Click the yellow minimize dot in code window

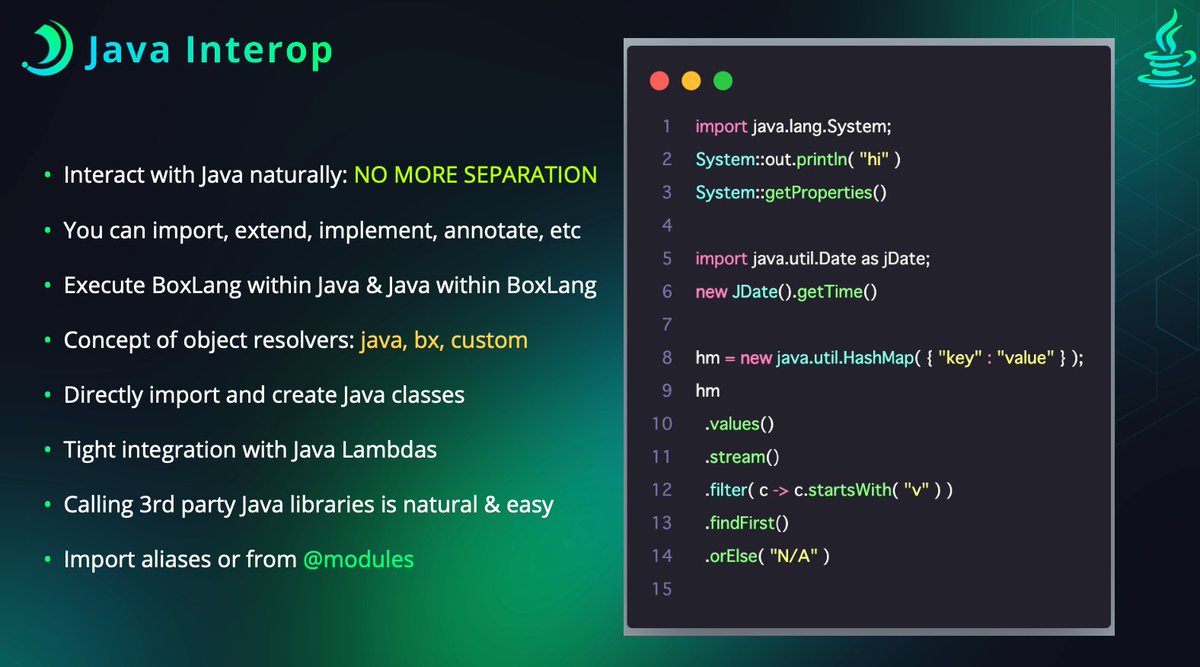click(x=691, y=81)
